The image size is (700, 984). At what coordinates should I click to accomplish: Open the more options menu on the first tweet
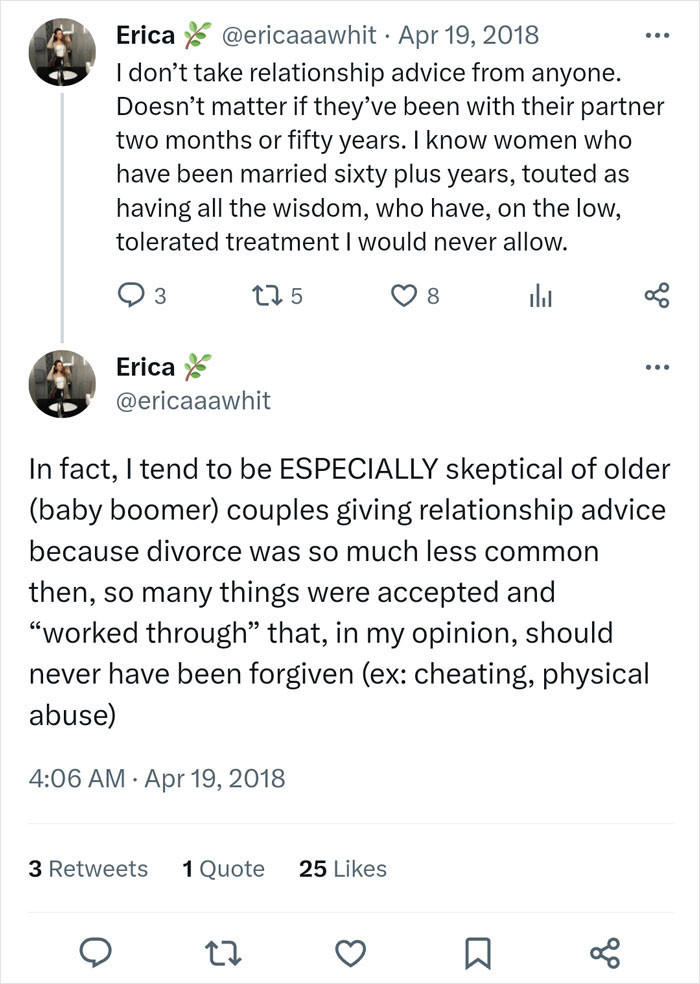(657, 33)
